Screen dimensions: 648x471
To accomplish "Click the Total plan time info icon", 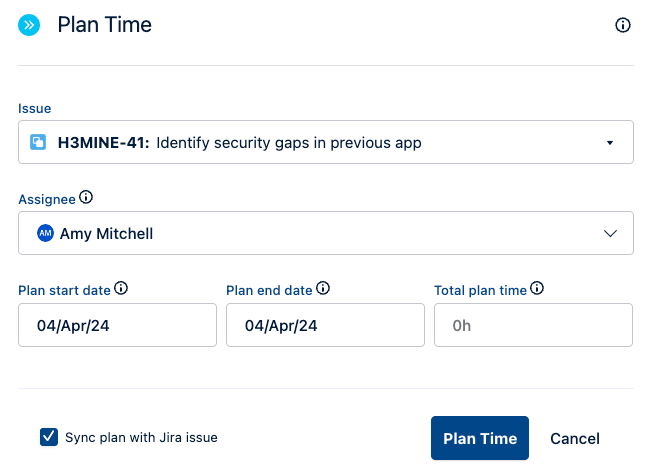I will click(537, 289).
